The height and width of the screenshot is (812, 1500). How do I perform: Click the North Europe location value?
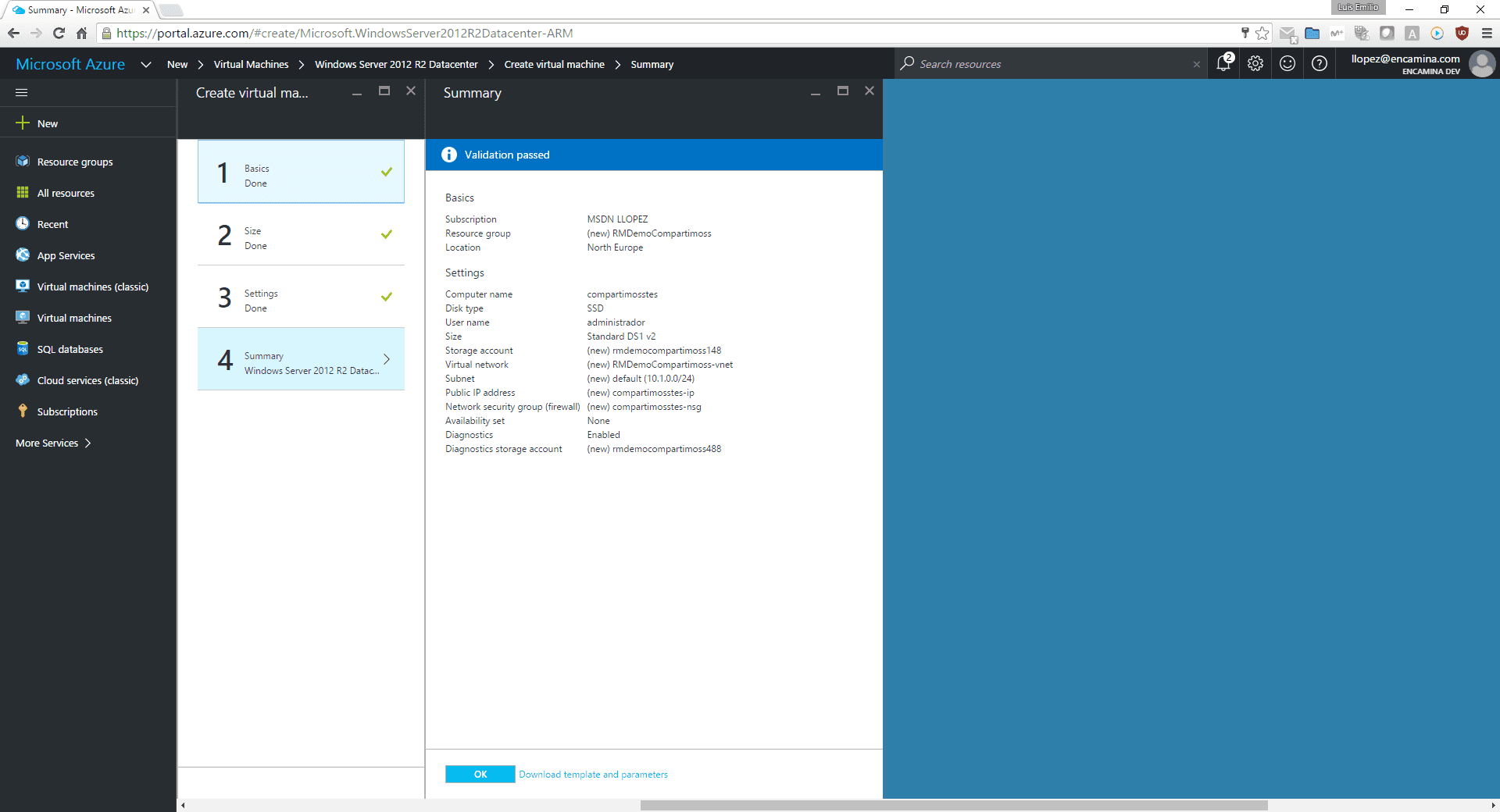615,248
